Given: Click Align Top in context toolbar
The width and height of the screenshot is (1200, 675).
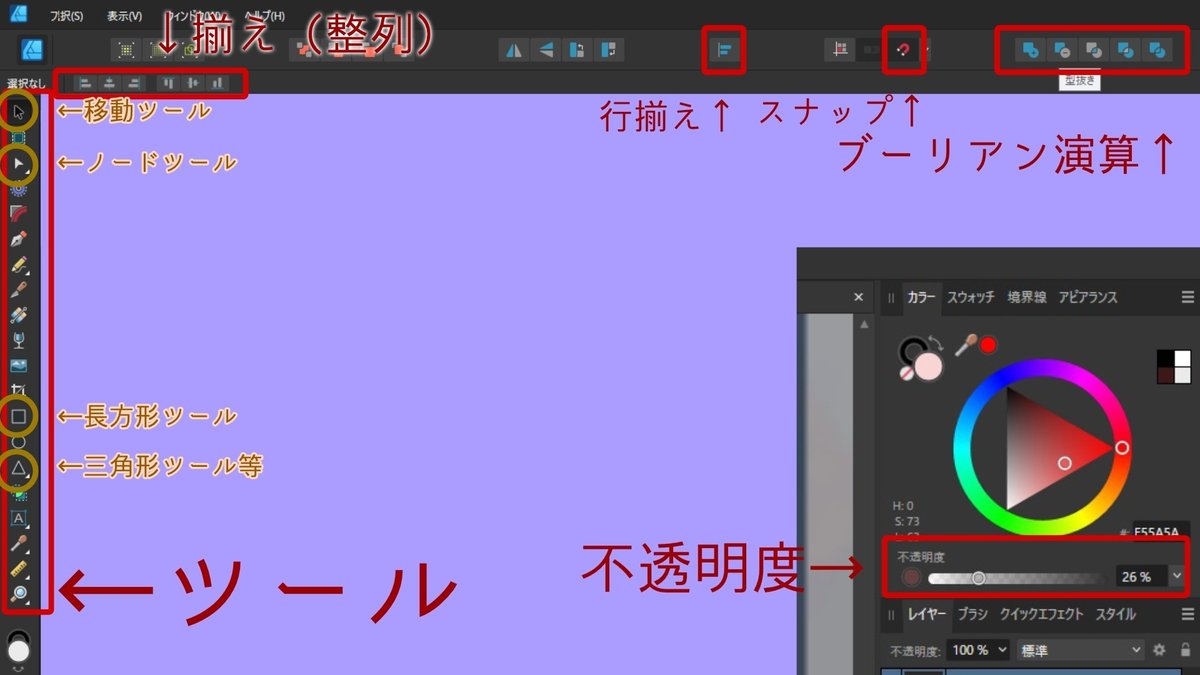Looking at the screenshot, I should (168, 83).
